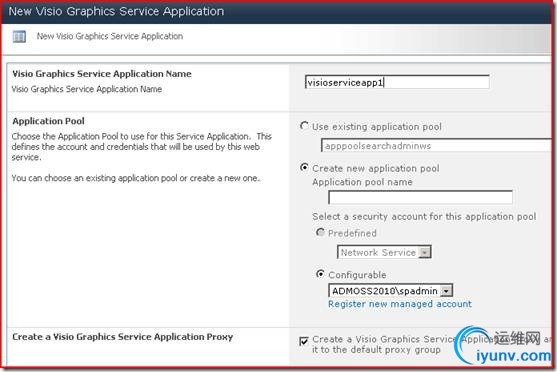Open the Network Service predefined account dropdown
Image resolution: width=557 pixels, height=372 pixels.
click(384, 252)
